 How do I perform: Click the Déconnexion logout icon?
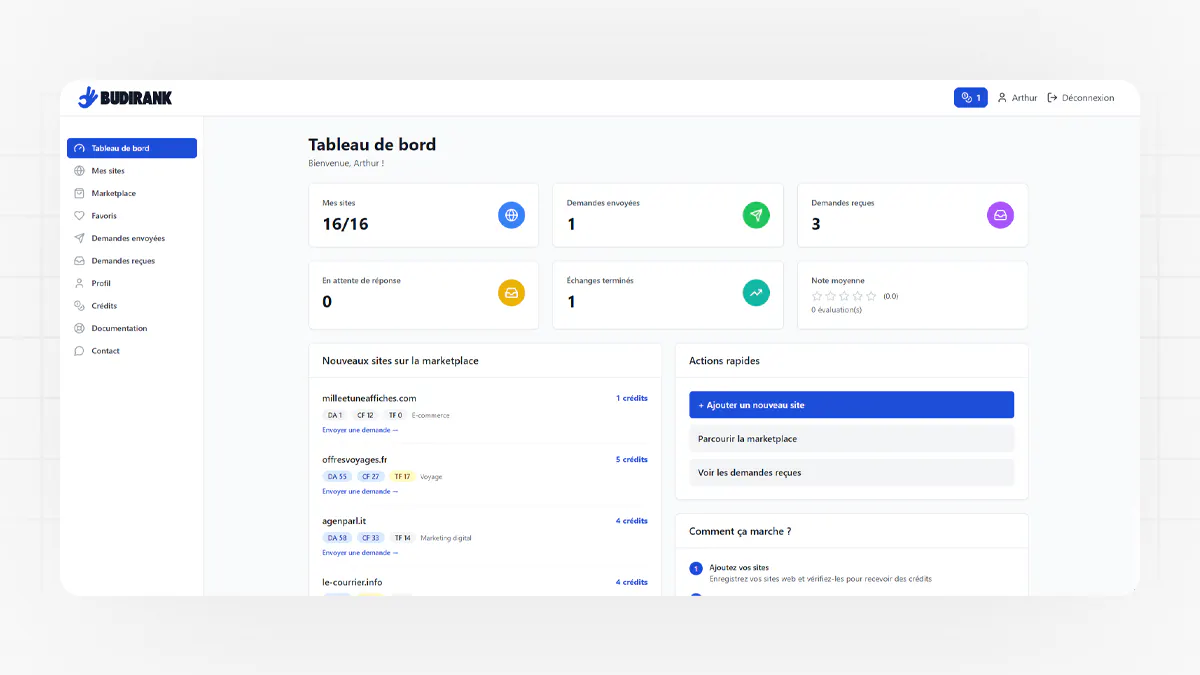coord(1052,98)
